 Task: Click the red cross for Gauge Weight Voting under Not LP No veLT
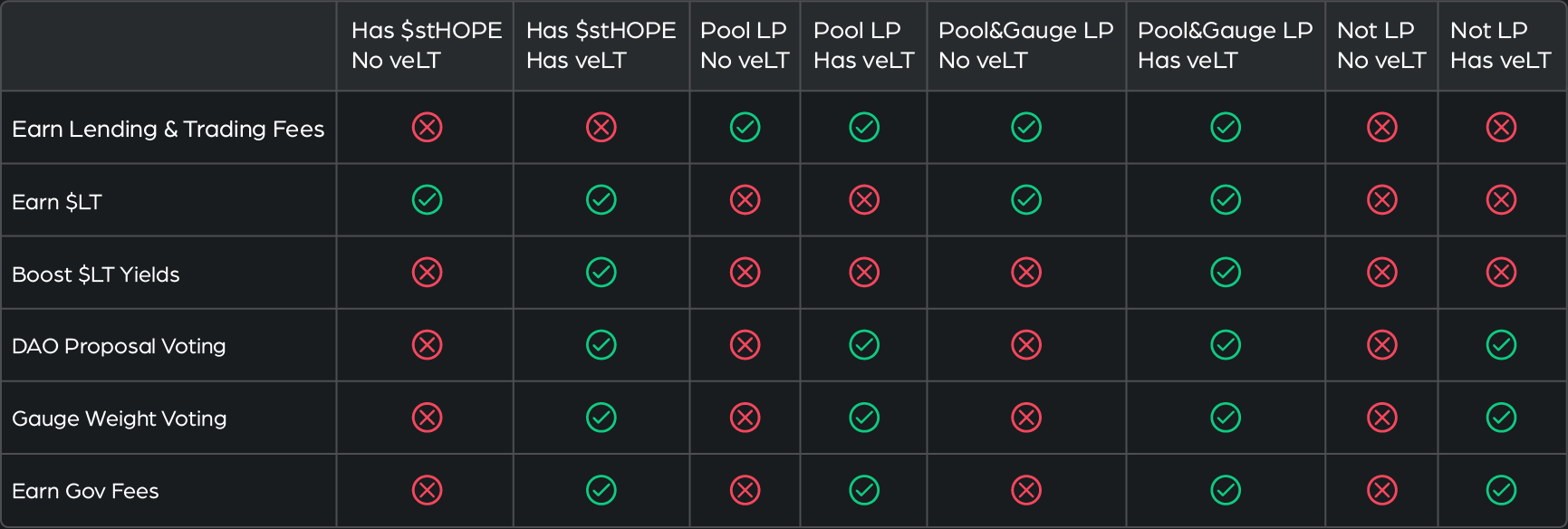[1382, 418]
